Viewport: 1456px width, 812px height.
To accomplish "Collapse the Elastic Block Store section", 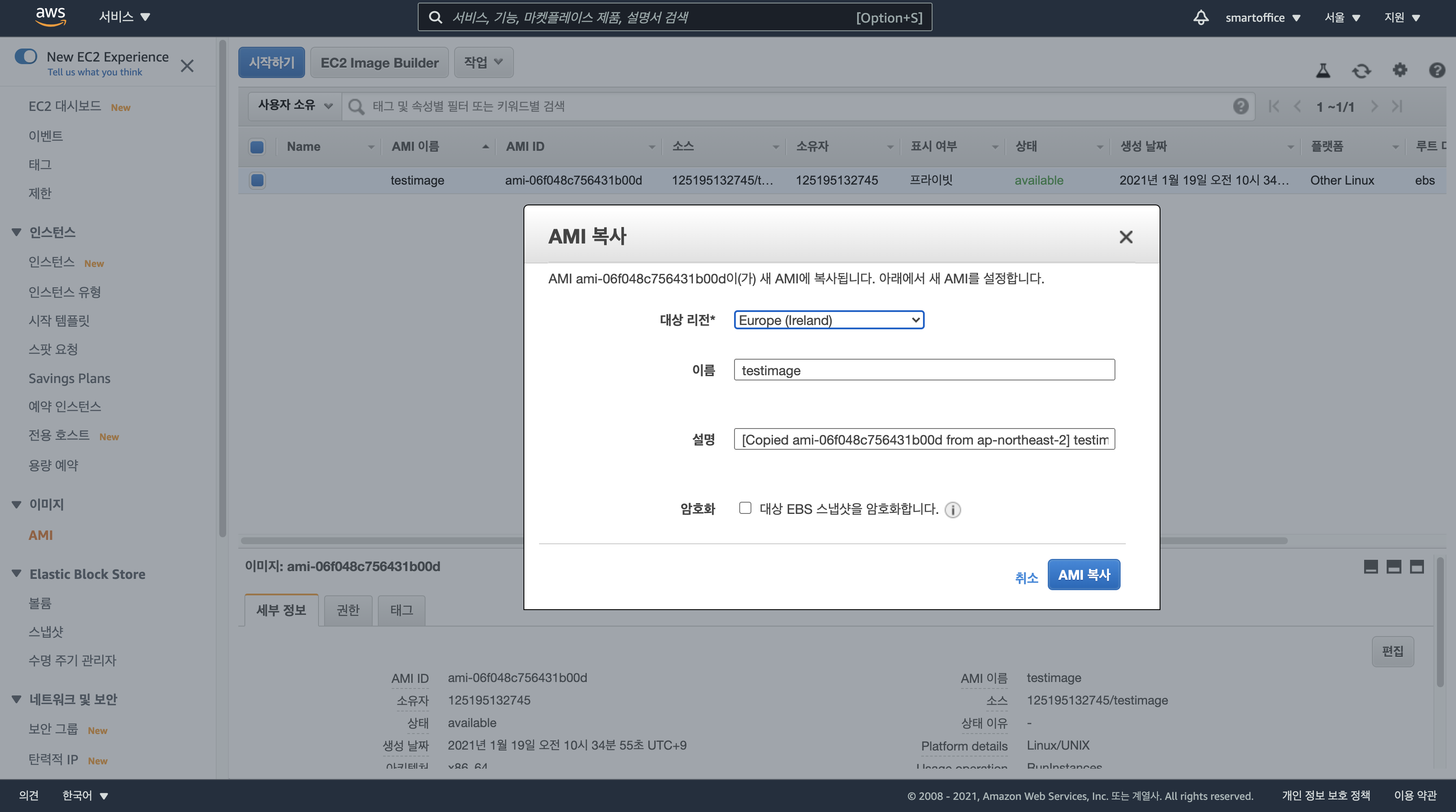I will [16, 574].
